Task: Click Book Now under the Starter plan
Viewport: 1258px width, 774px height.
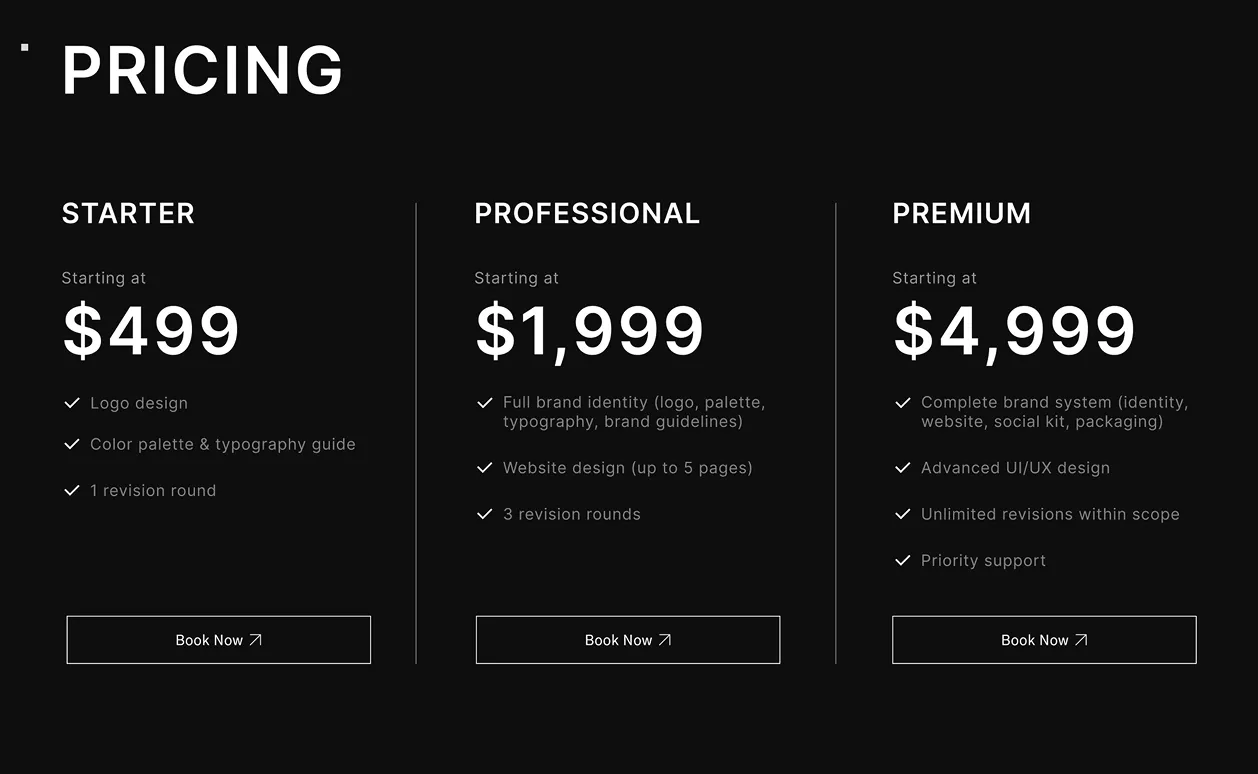Action: (218, 640)
